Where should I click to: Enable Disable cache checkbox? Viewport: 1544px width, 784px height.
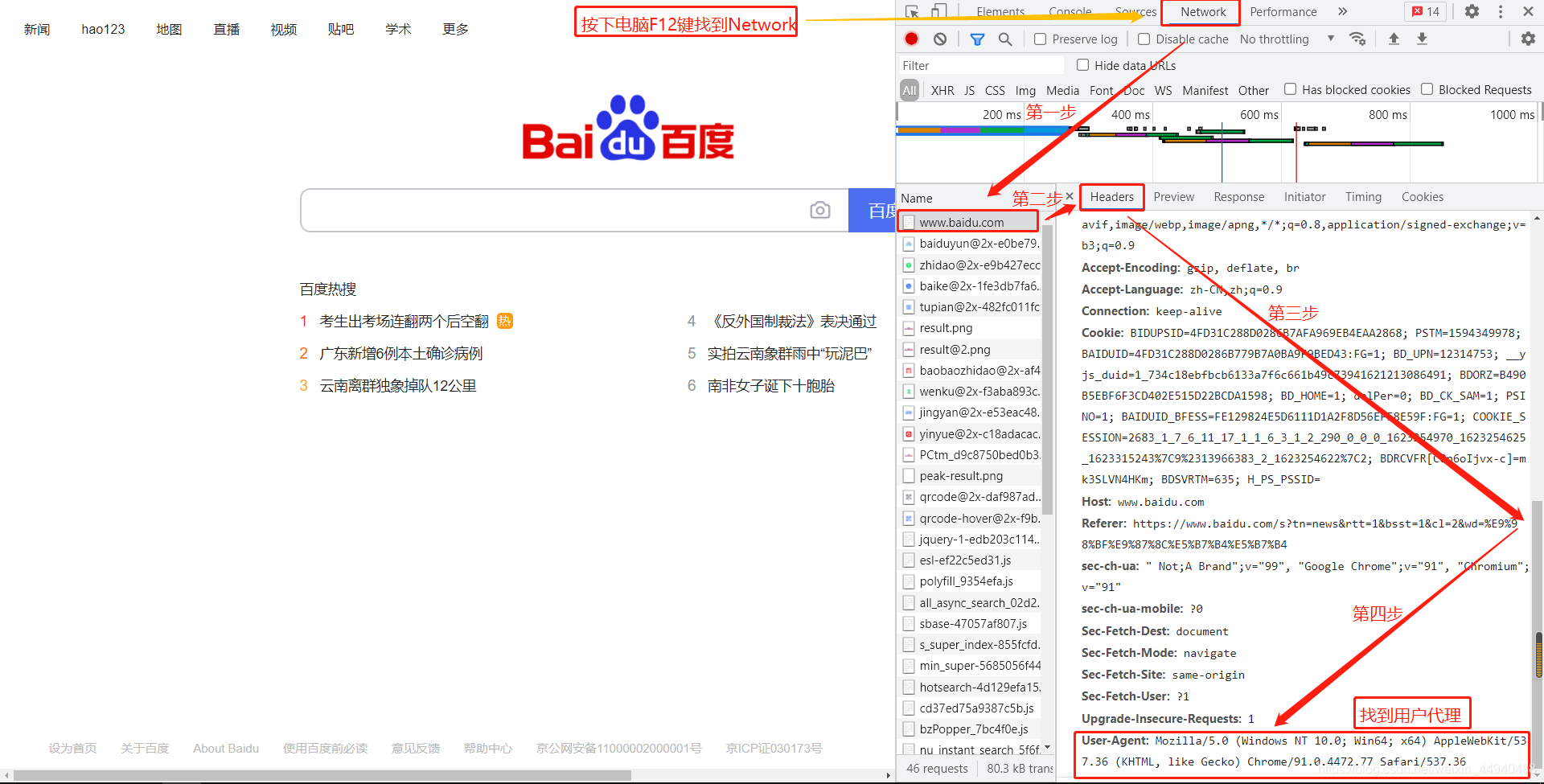pos(1144,39)
